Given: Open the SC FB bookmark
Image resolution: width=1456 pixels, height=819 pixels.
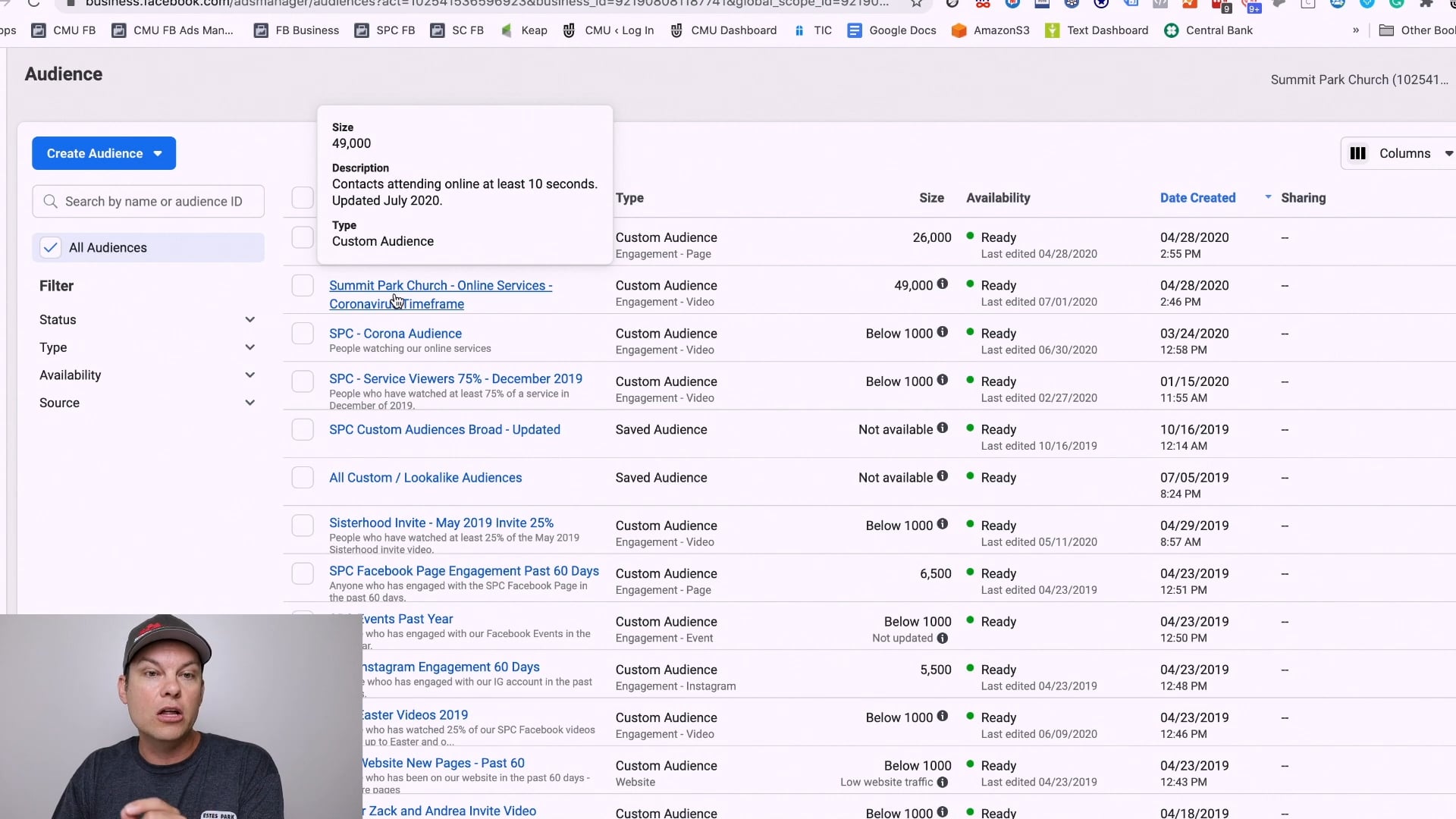Looking at the screenshot, I should click(457, 30).
